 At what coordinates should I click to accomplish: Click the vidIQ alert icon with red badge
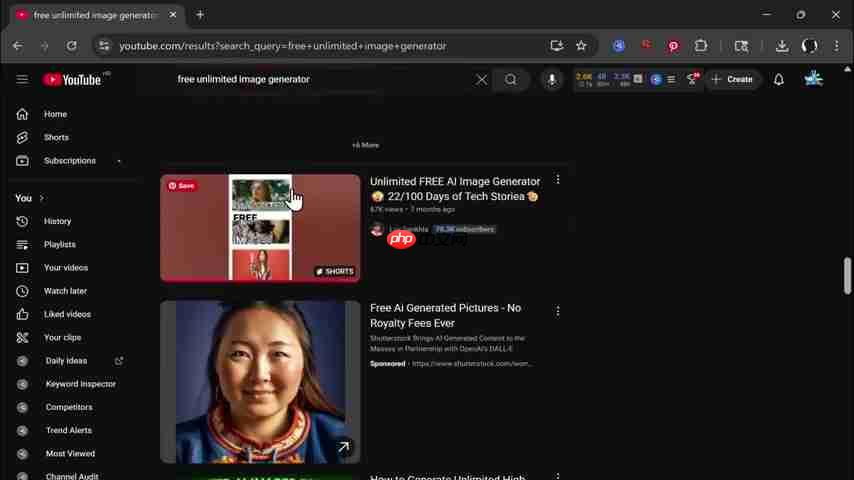tap(693, 80)
